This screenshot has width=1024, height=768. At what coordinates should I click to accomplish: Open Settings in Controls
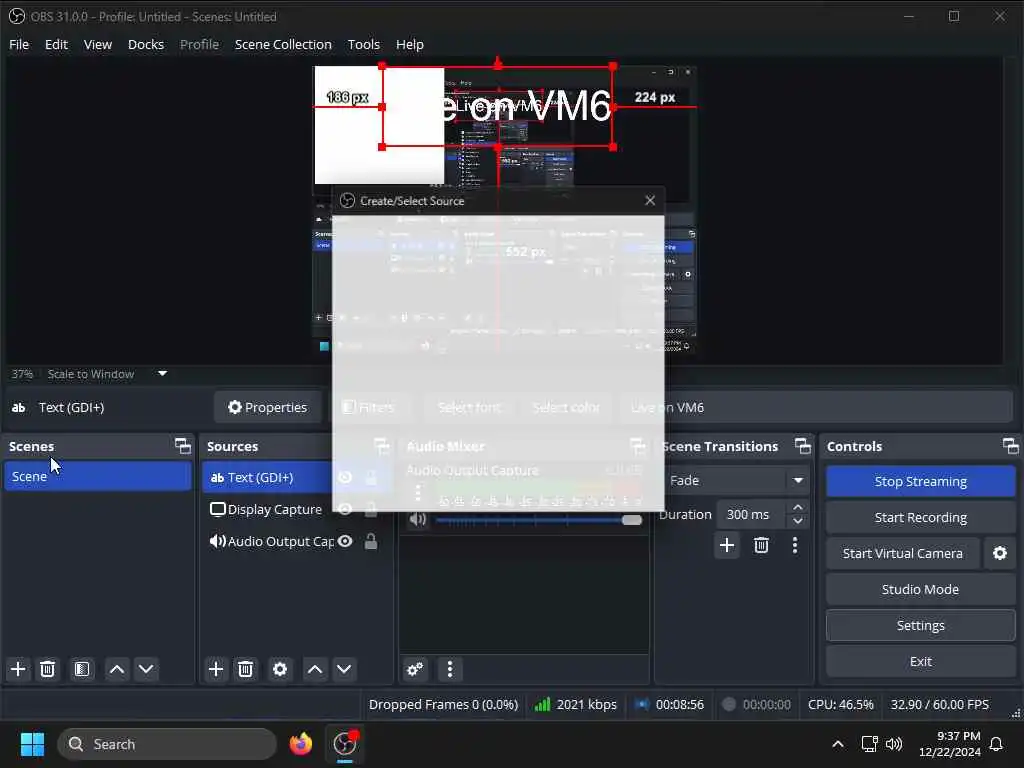pyautogui.click(x=920, y=626)
